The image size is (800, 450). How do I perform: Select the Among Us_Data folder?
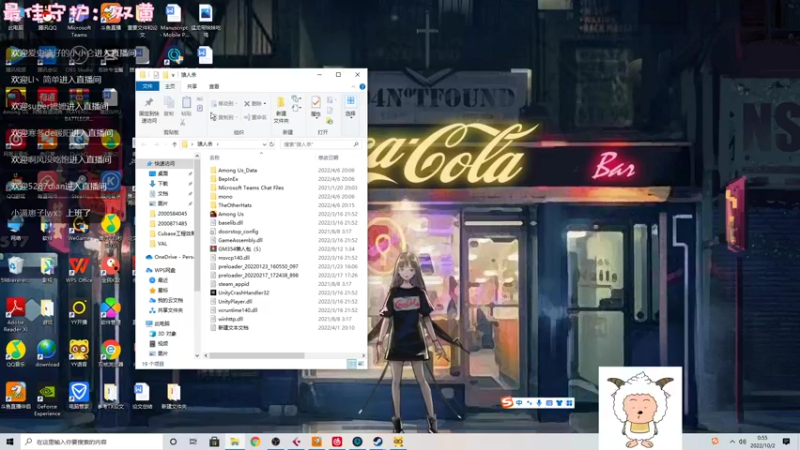coord(234,170)
